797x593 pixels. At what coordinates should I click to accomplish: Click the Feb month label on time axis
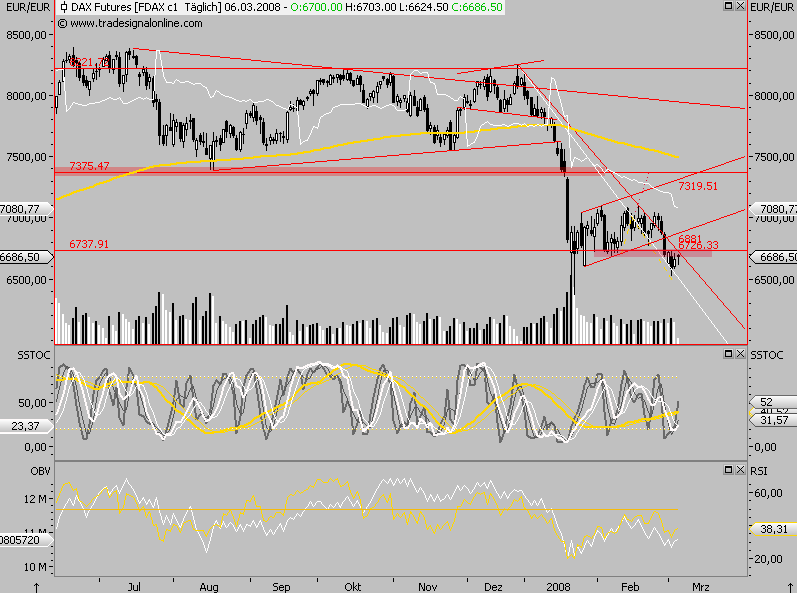[630, 587]
